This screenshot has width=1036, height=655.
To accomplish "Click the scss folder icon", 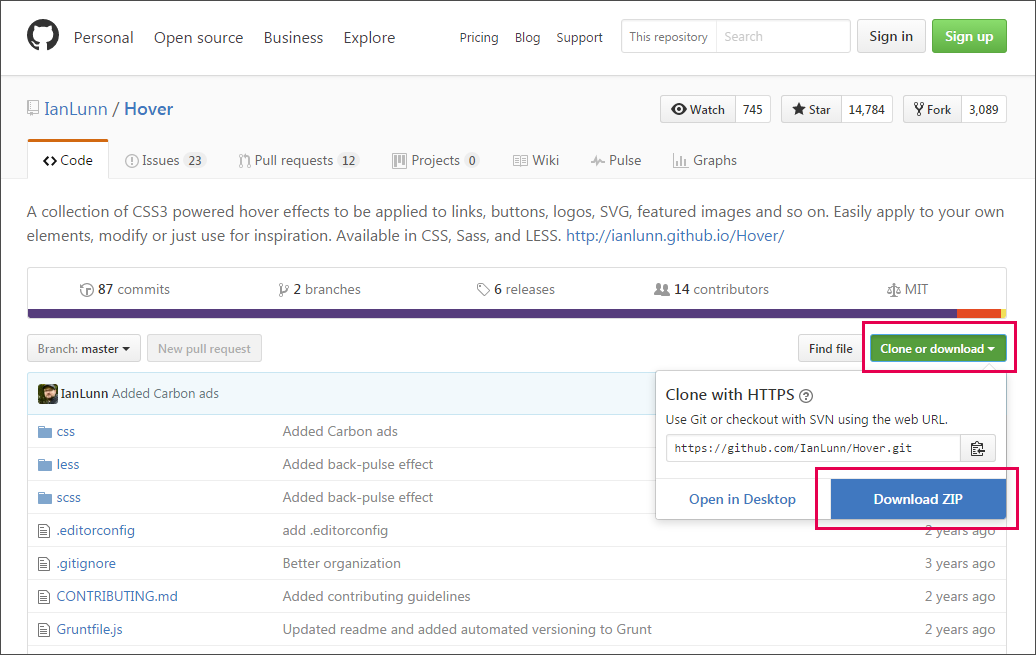I will 45,498.
